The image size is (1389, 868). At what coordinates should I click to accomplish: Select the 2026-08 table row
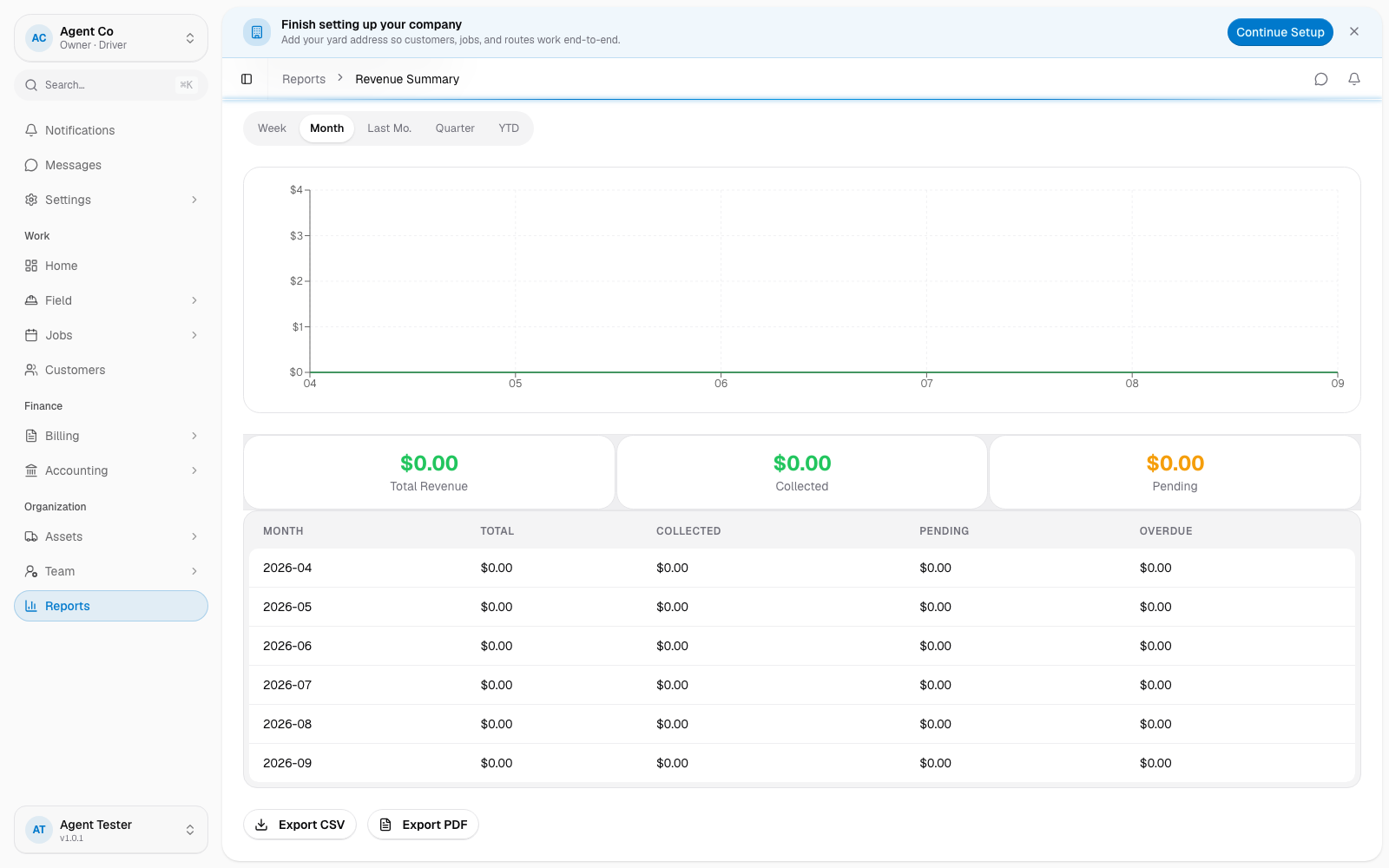[x=802, y=724]
